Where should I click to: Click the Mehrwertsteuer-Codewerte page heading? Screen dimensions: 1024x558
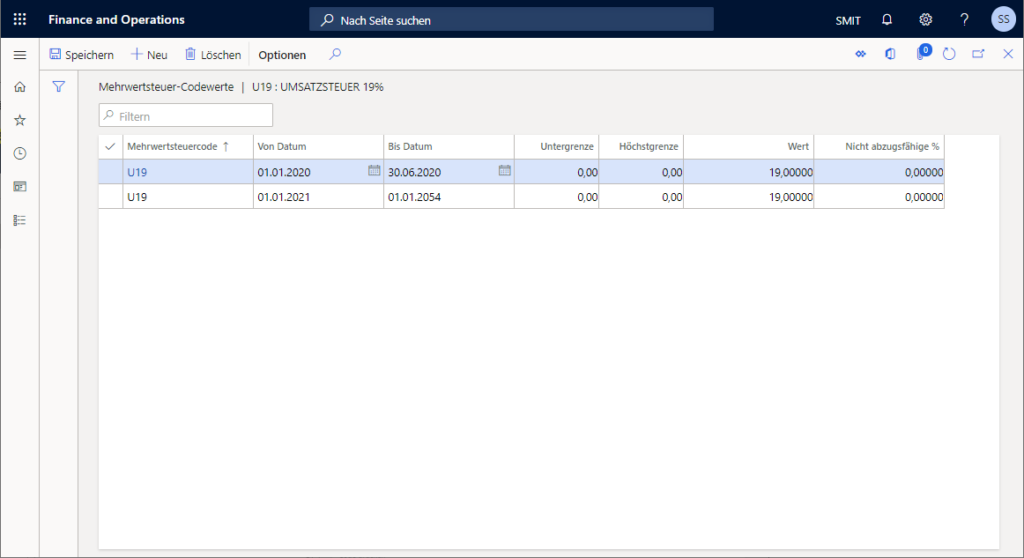click(166, 87)
